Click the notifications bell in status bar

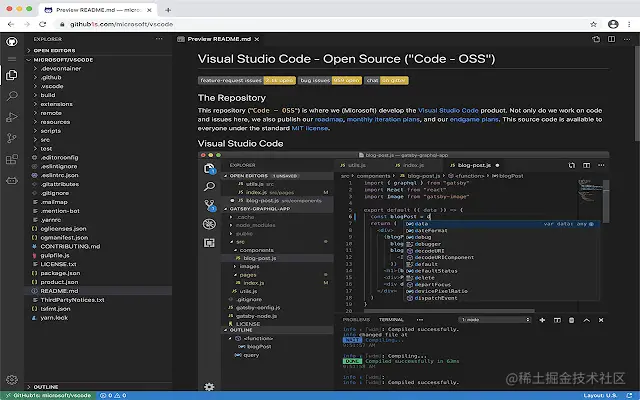tap(629, 396)
